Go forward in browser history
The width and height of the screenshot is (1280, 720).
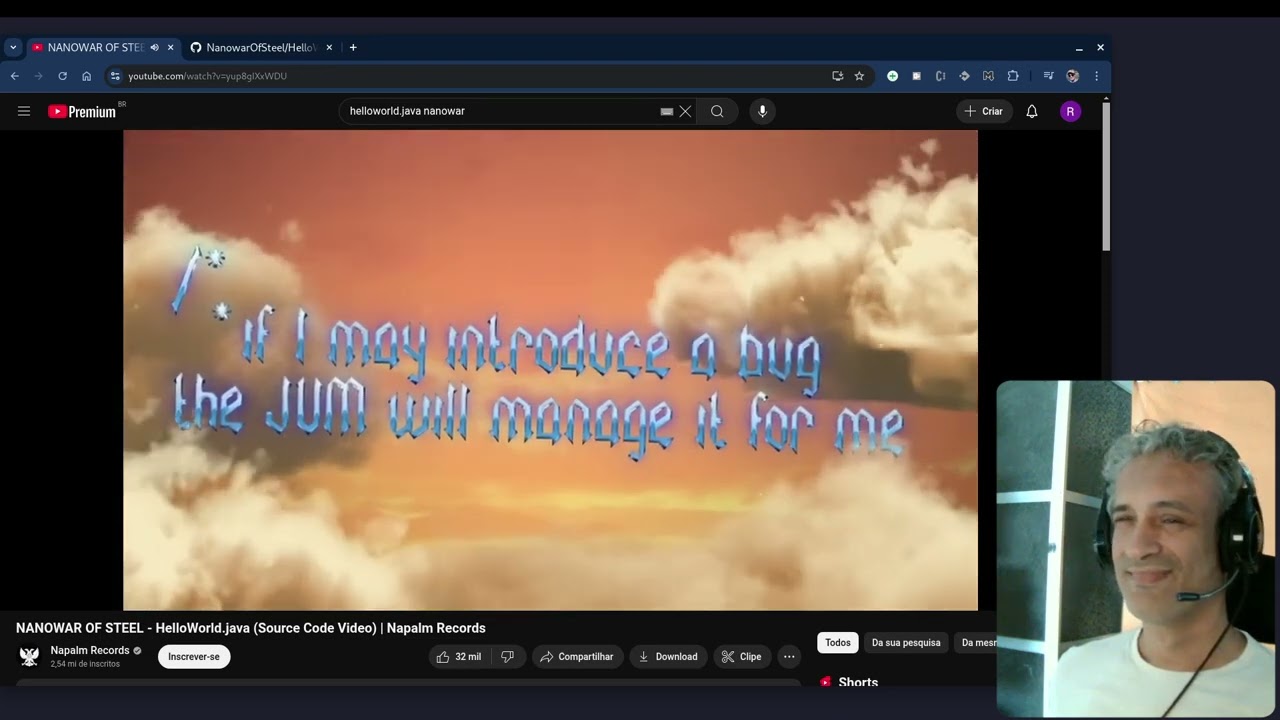(x=39, y=76)
